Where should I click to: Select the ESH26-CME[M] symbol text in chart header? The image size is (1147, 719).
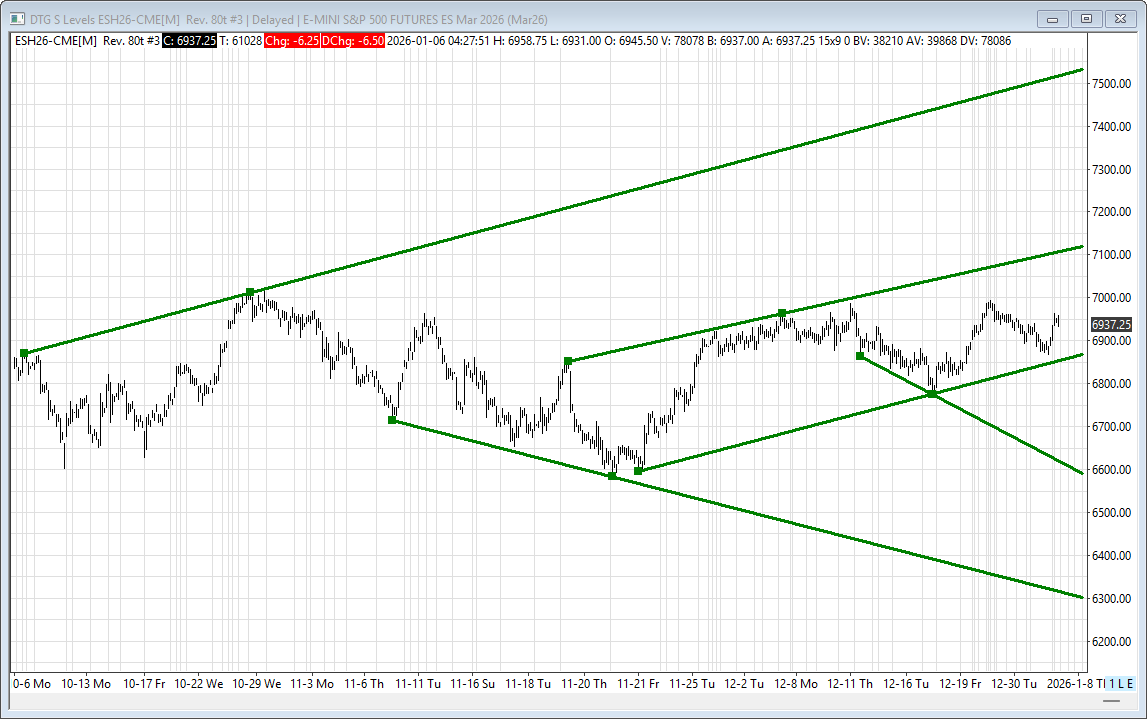pos(56,41)
